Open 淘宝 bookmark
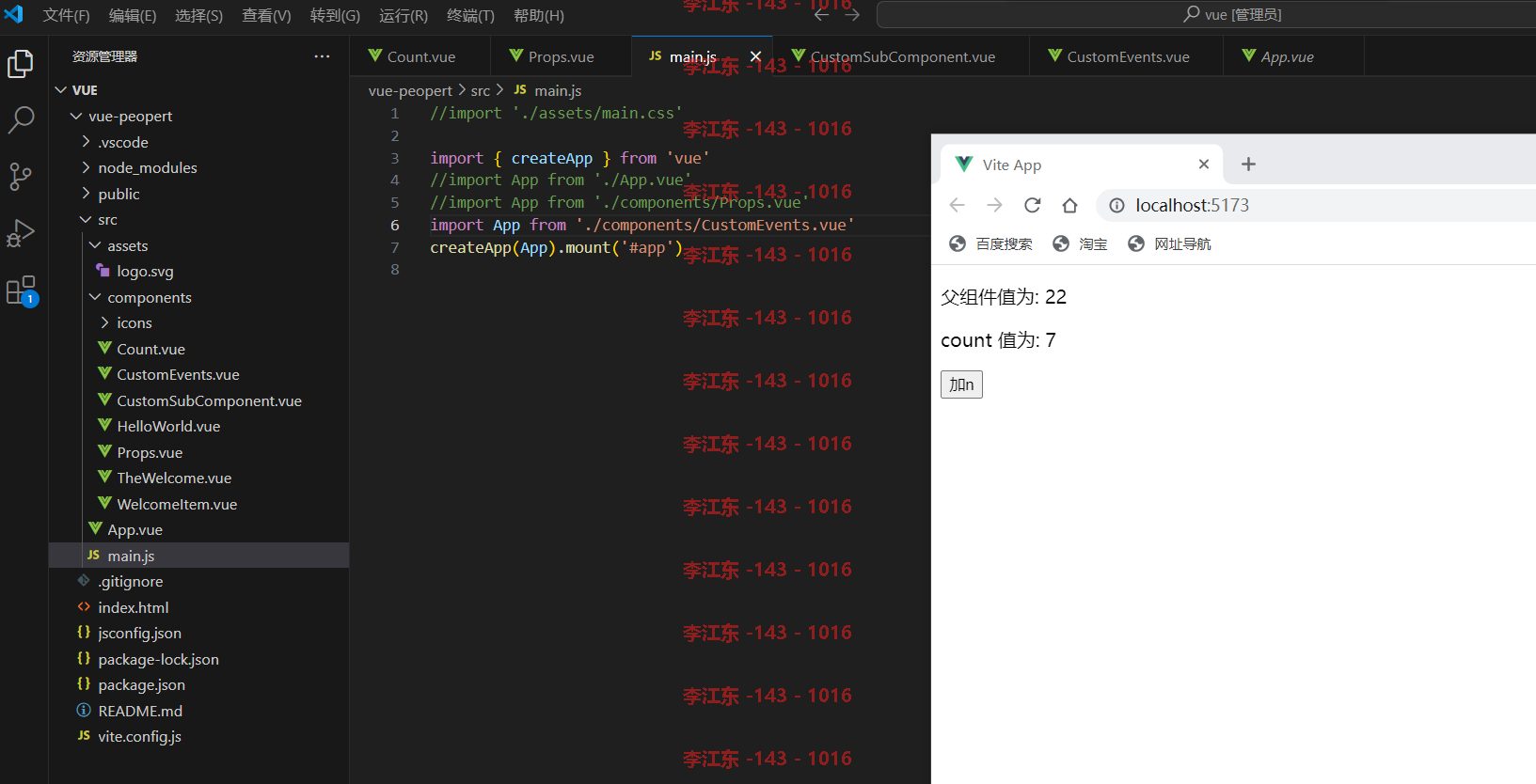1536x784 pixels. (x=1080, y=244)
